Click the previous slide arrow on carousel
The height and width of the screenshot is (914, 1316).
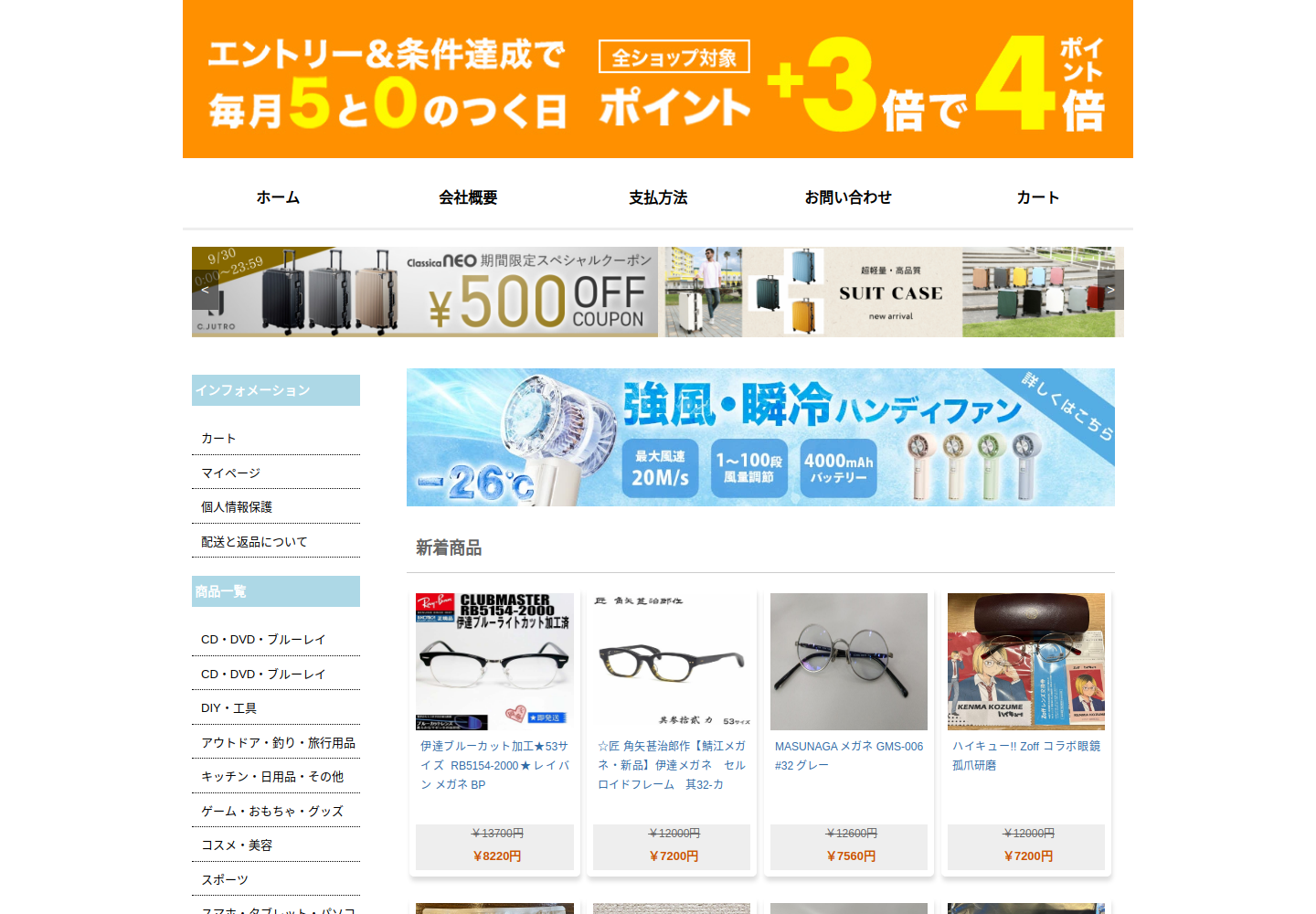[x=206, y=290]
